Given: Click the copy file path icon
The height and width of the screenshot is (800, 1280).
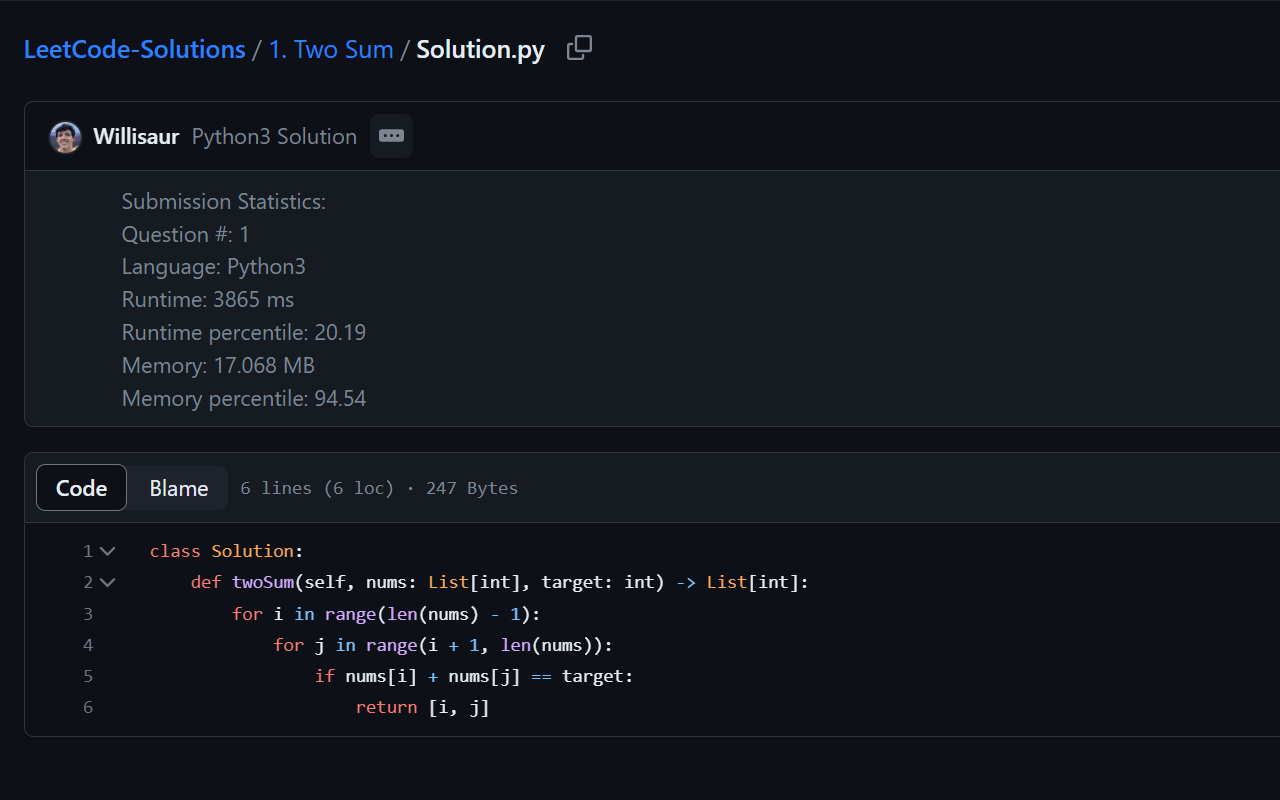Looking at the screenshot, I should point(579,48).
